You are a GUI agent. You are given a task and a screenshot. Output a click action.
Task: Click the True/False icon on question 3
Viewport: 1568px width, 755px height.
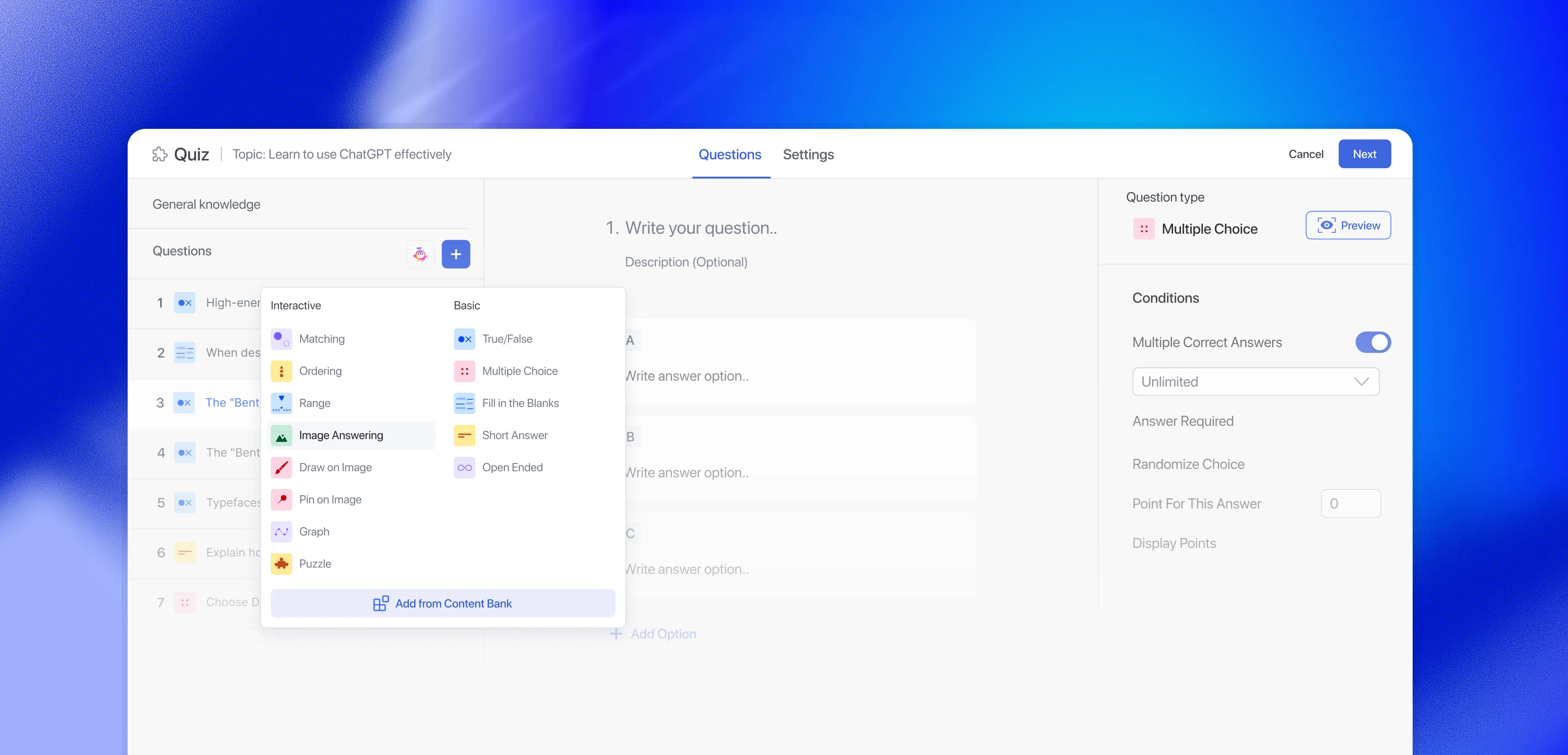coord(184,402)
